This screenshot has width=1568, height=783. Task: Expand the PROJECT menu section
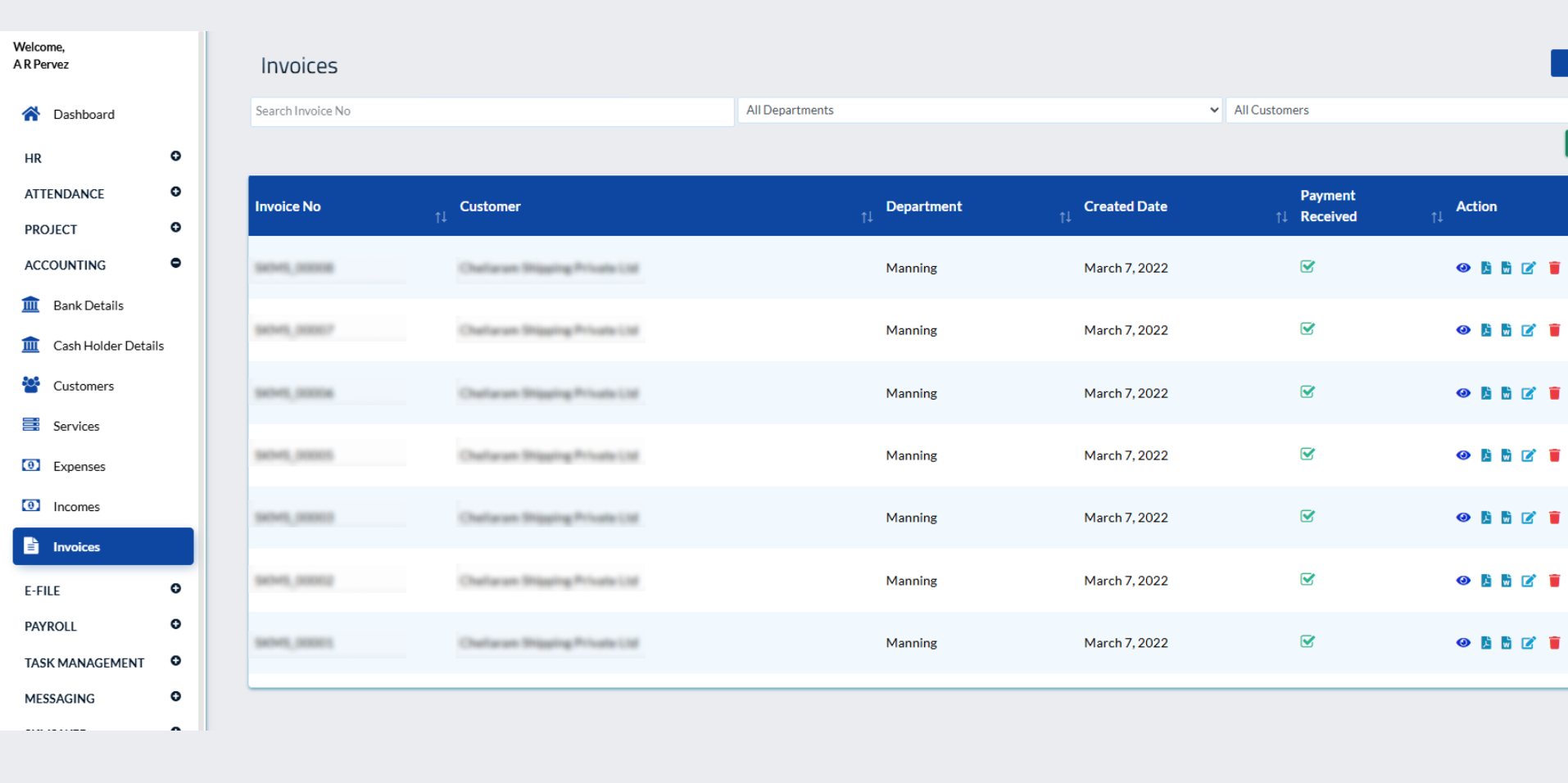point(175,227)
